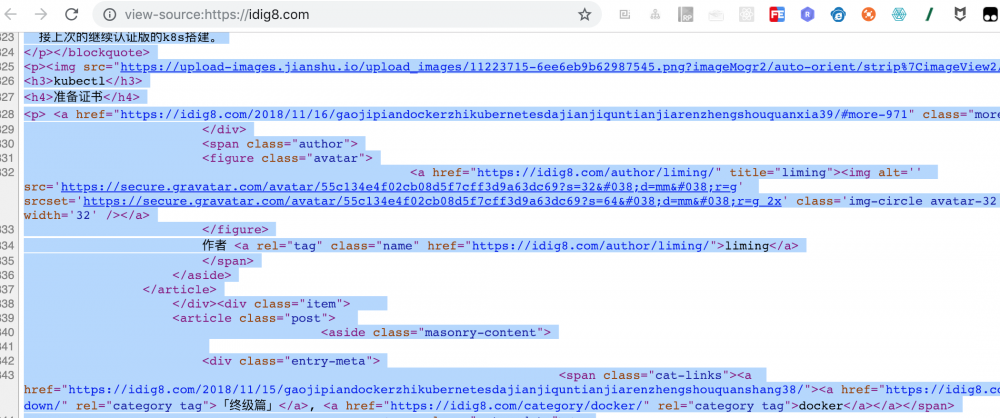The width and height of the screenshot is (1000, 418).
Task: Click the site information icon
Action: [x=108, y=15]
